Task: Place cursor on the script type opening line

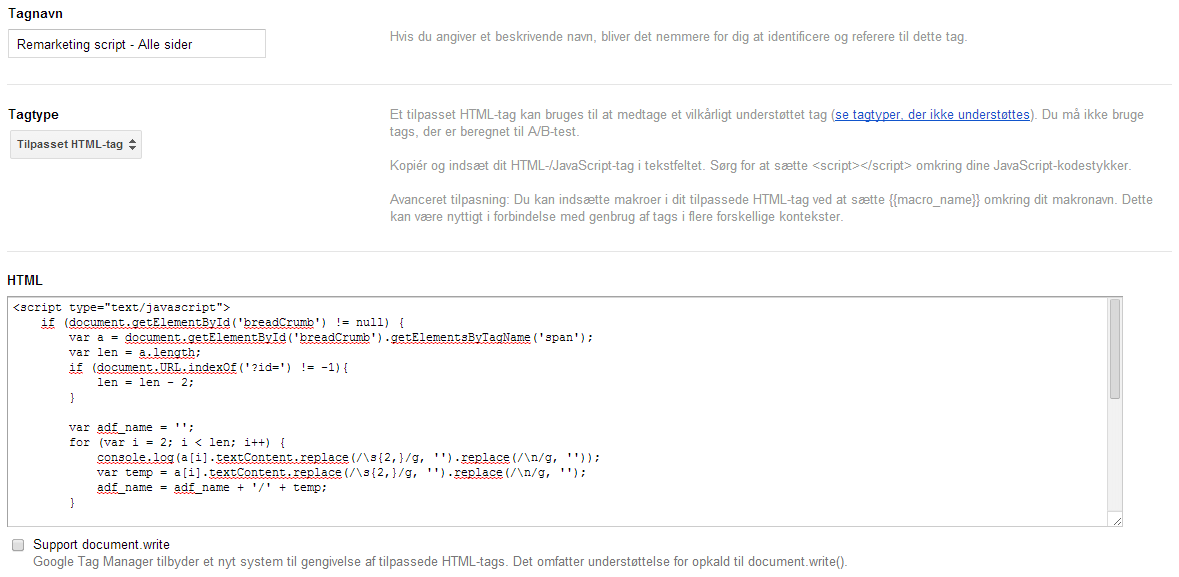Action: tap(122, 307)
